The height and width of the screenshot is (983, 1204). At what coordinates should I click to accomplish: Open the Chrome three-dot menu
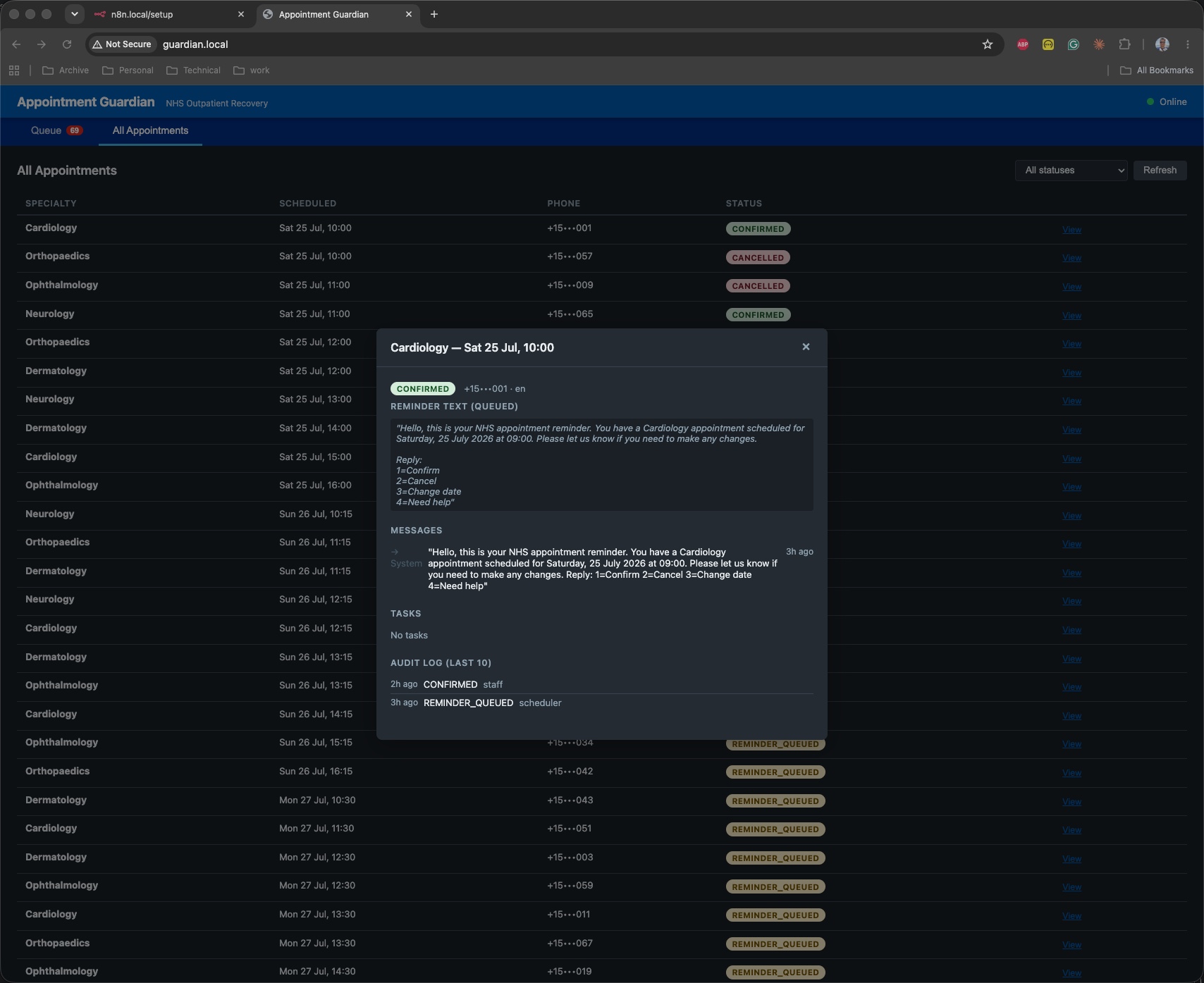tap(1188, 44)
